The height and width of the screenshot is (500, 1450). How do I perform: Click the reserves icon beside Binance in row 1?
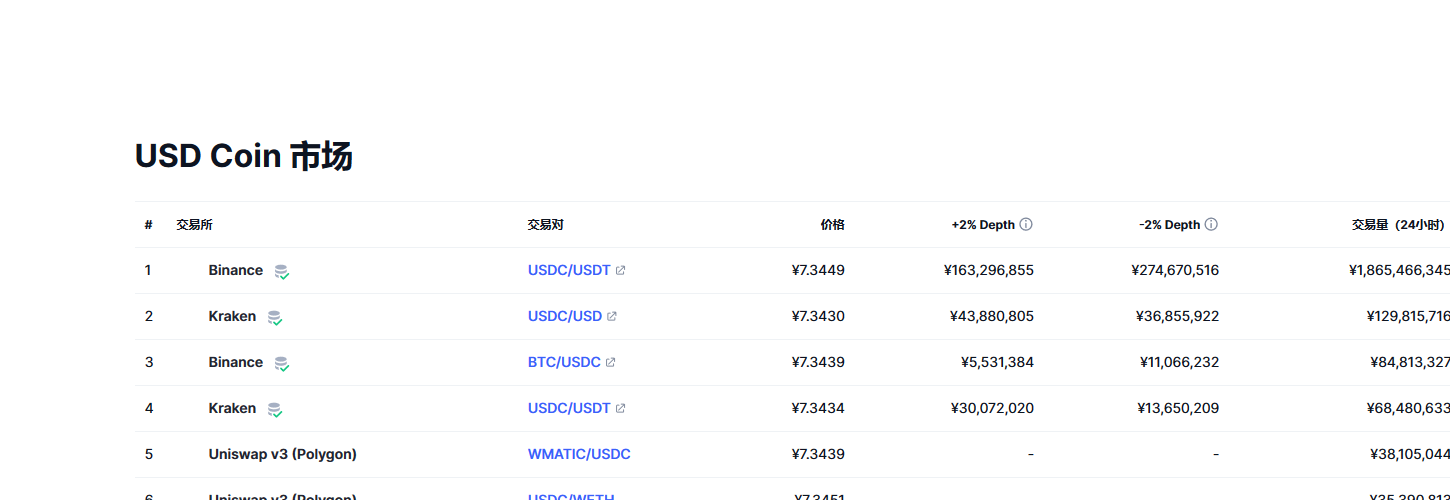[282, 271]
